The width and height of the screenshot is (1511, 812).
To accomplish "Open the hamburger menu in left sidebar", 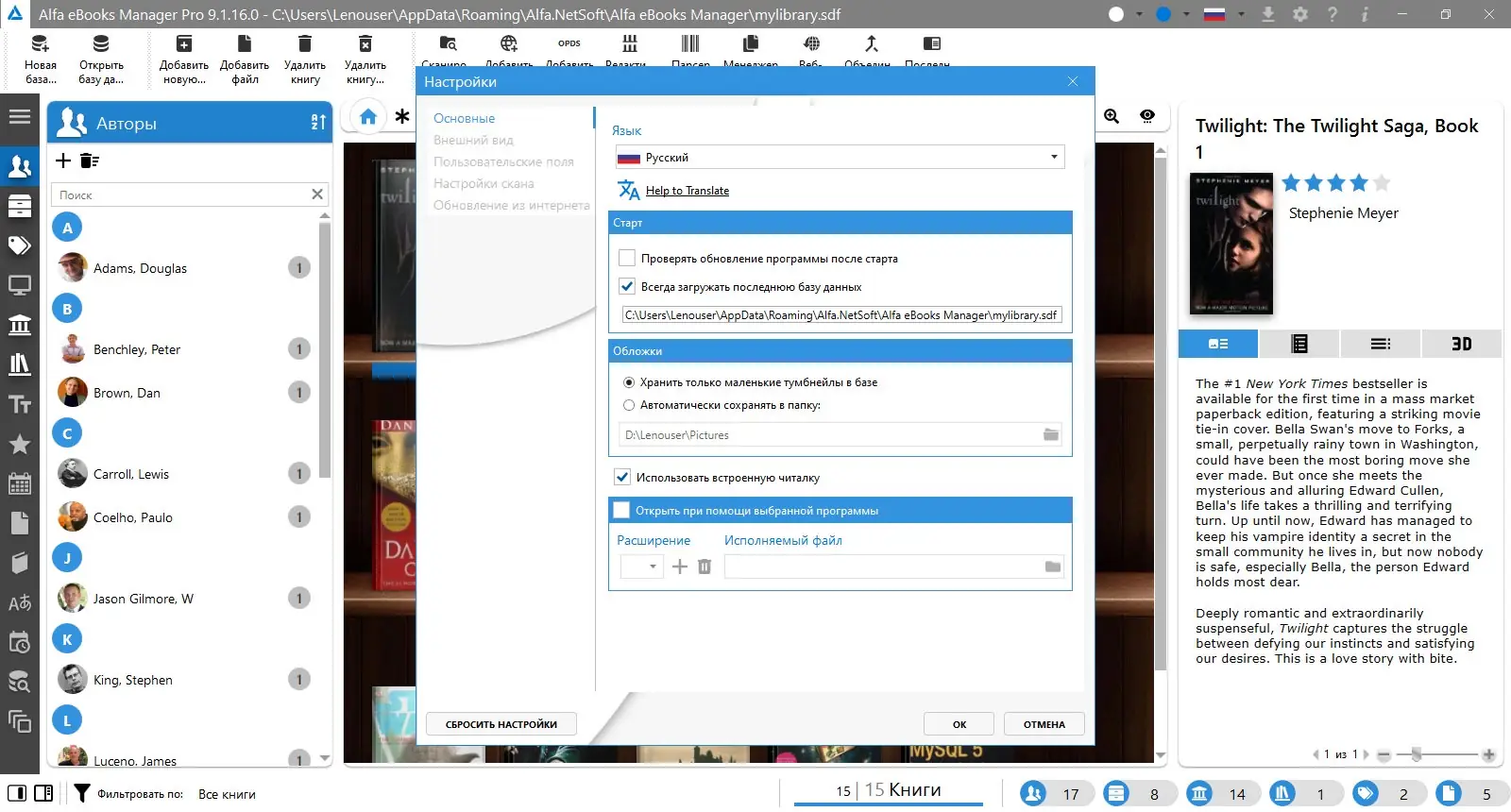I will (20, 117).
